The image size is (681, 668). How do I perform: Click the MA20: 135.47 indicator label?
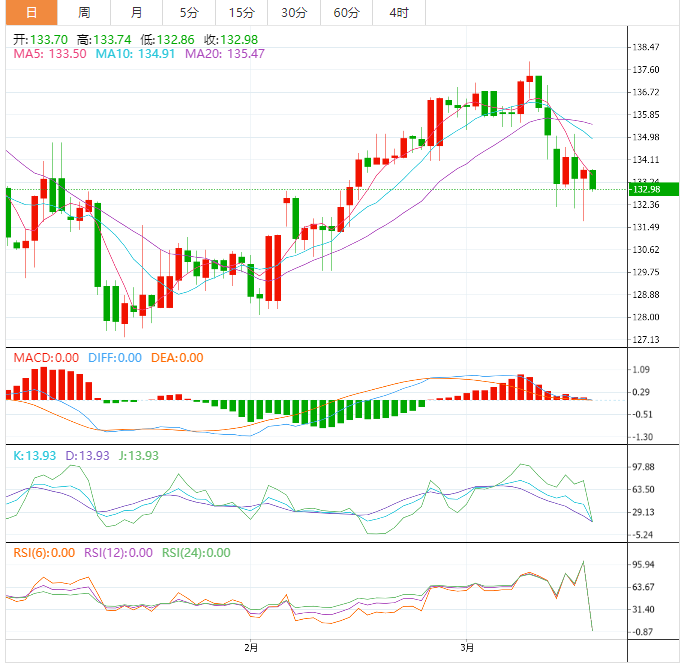coord(225,54)
